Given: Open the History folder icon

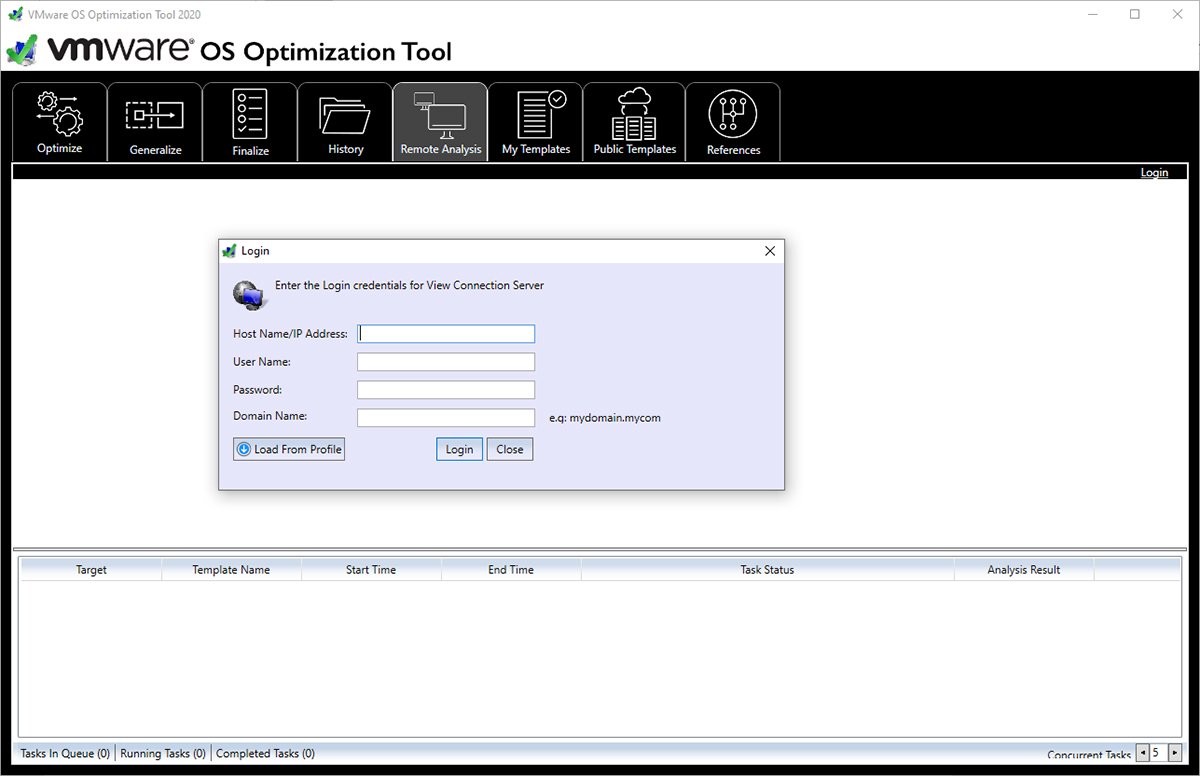Looking at the screenshot, I should 344,115.
